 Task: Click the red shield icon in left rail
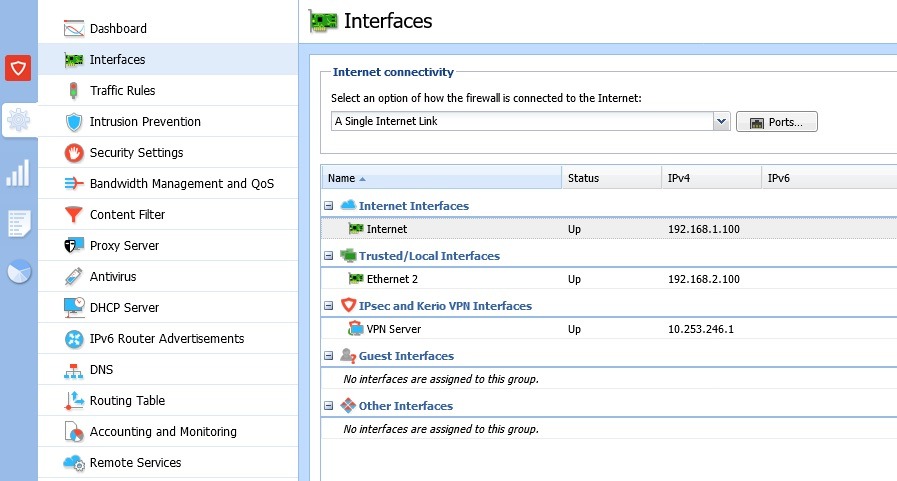[18, 68]
